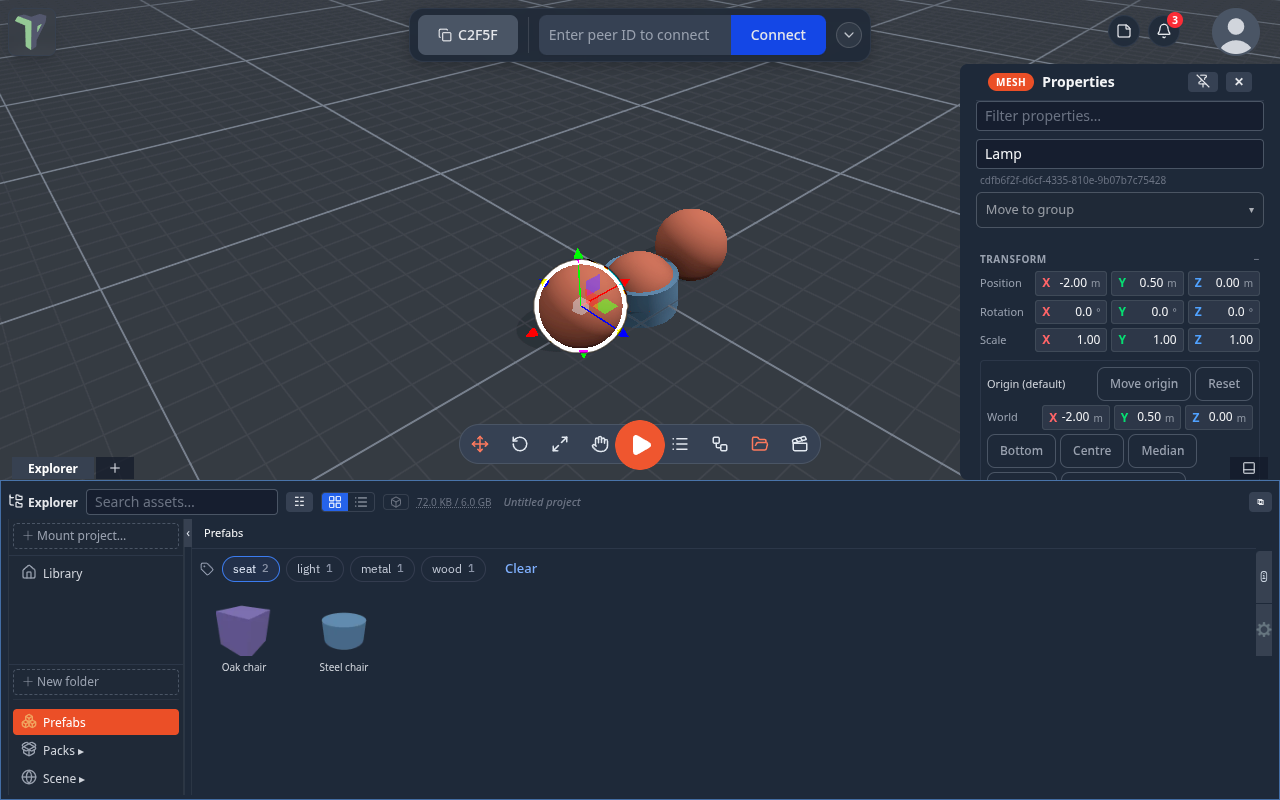Click the Filter properties field
Image resolution: width=1280 pixels, height=800 pixels.
click(1120, 116)
